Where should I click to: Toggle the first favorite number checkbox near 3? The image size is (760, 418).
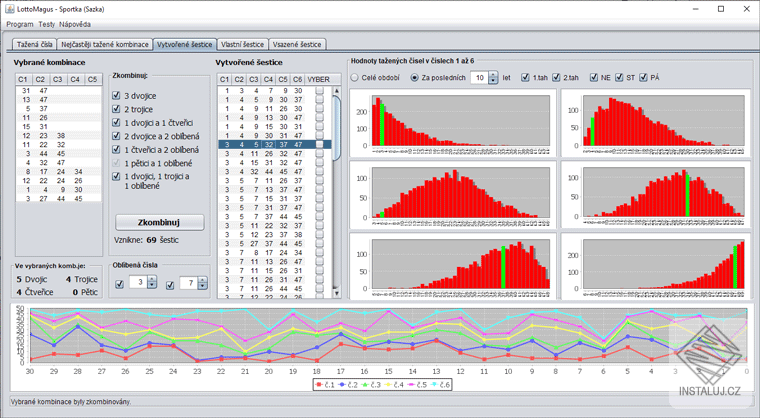click(x=119, y=285)
